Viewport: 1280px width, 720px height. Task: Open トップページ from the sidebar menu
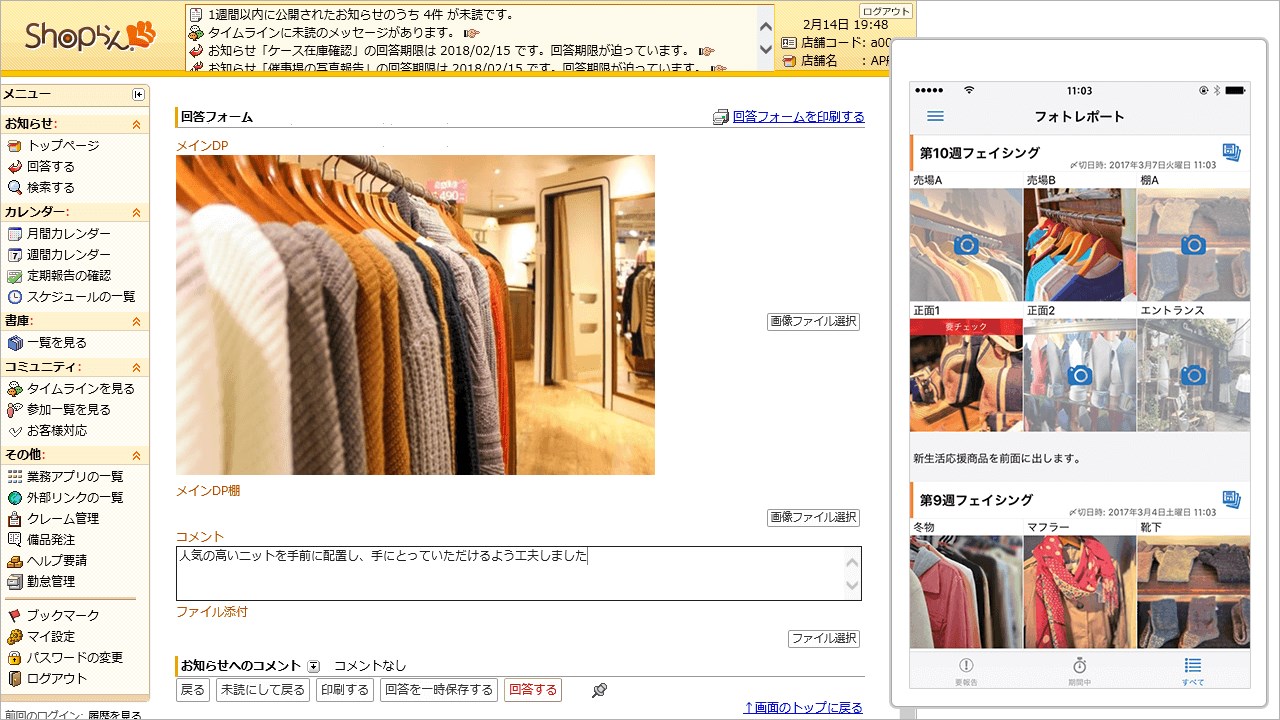point(63,146)
